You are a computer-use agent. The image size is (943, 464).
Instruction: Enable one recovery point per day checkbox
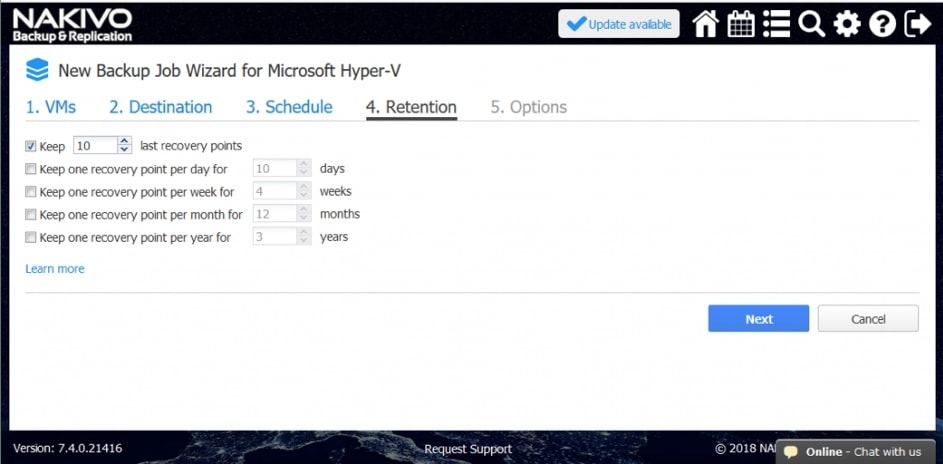(31, 169)
